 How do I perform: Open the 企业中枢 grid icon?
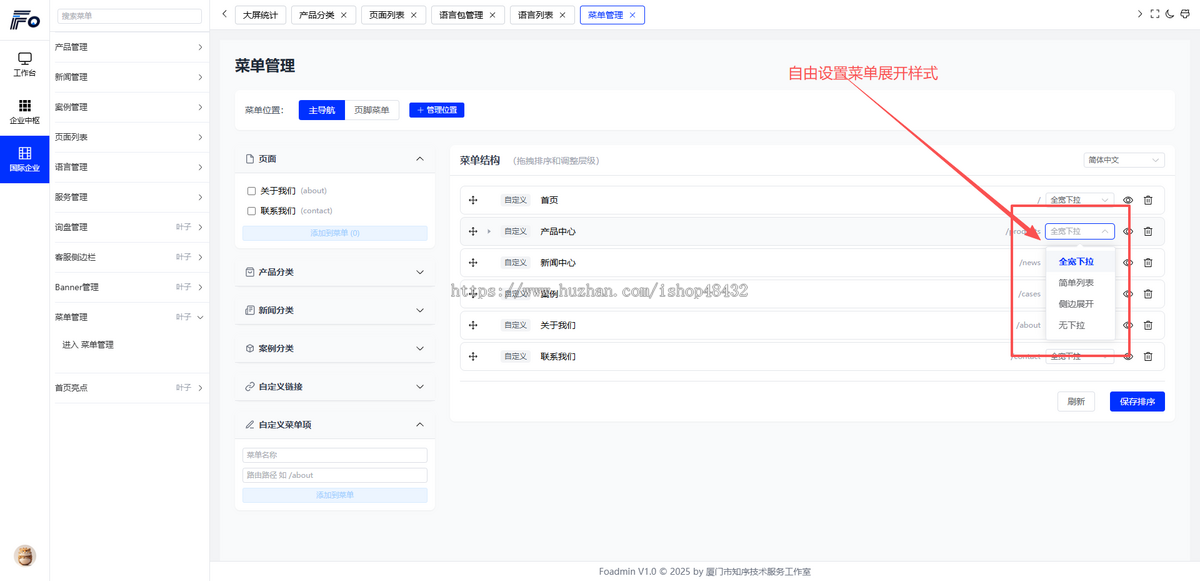tap(25, 111)
